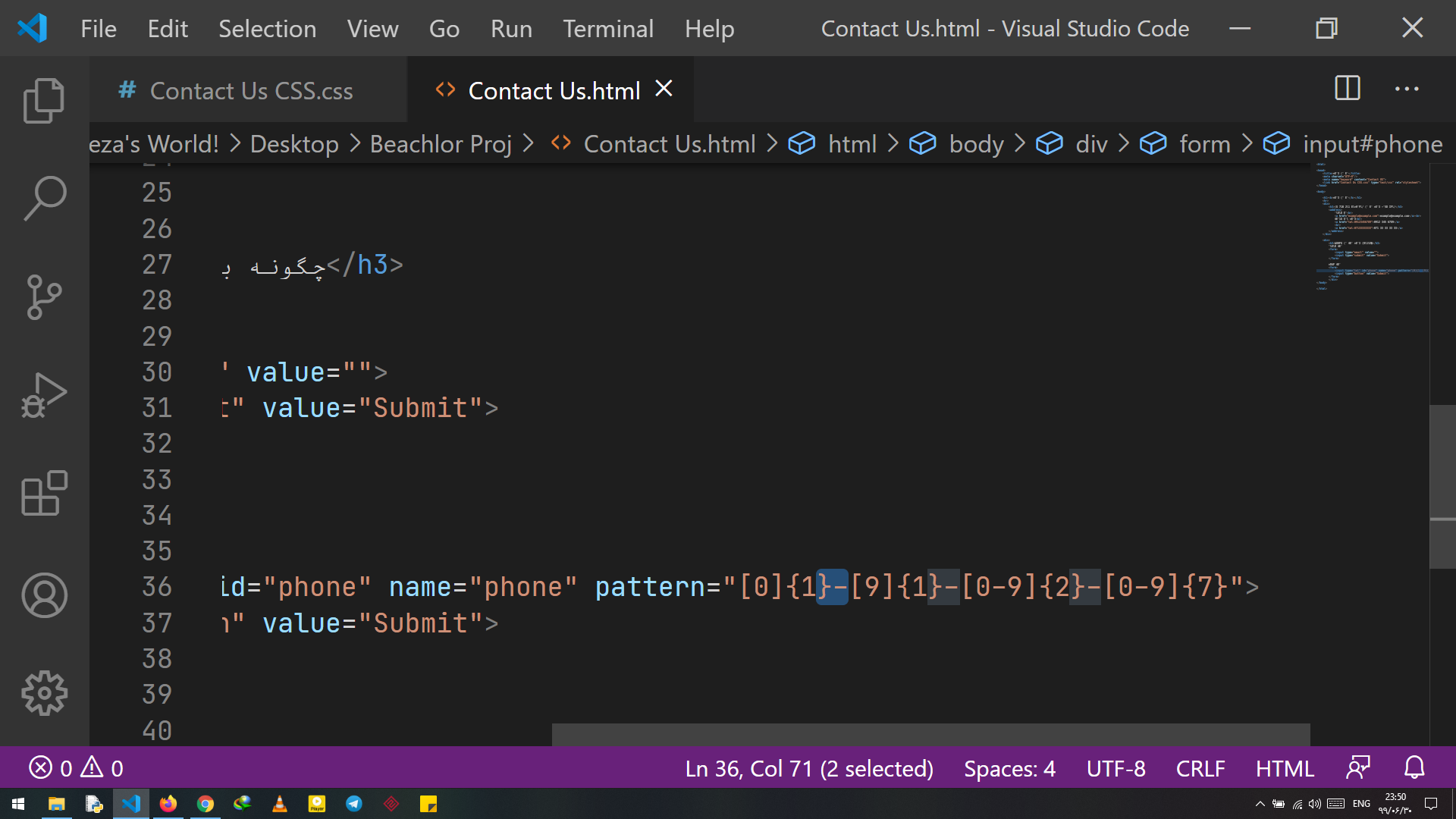
Task: Open the Explorer view in activity bar
Action: pyautogui.click(x=44, y=100)
